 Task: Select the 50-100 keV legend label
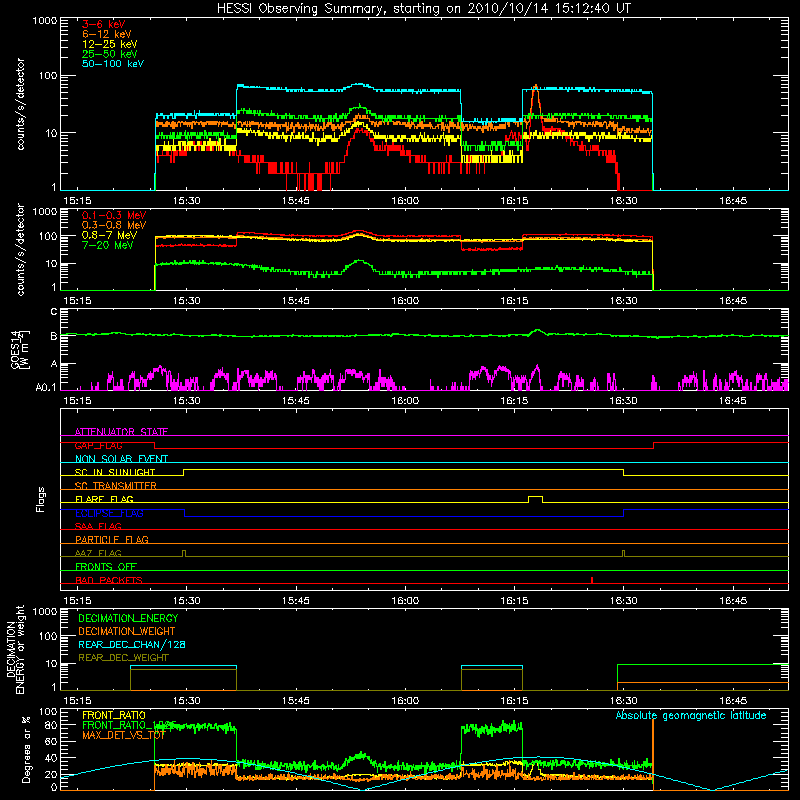click(113, 64)
